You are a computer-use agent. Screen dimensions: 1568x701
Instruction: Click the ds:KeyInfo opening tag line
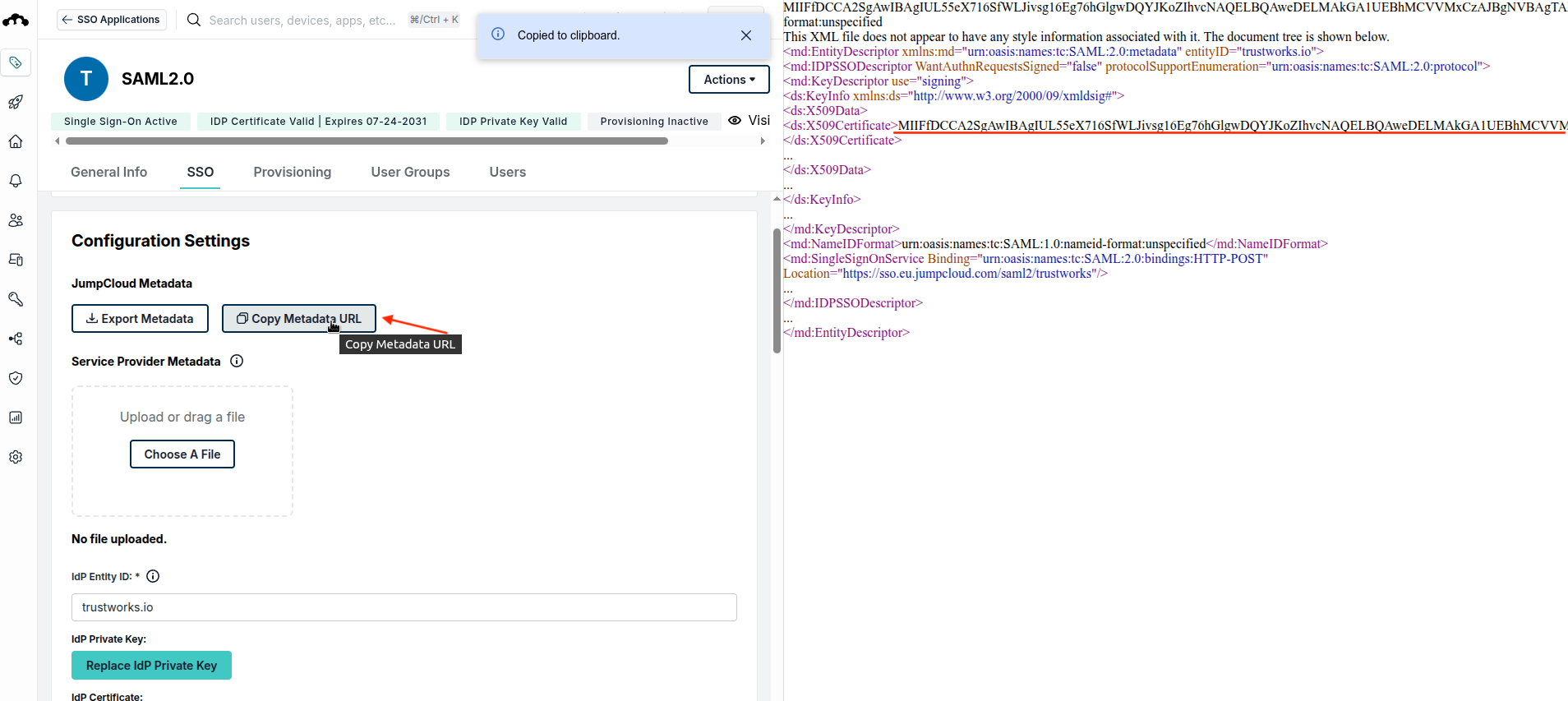pos(954,96)
